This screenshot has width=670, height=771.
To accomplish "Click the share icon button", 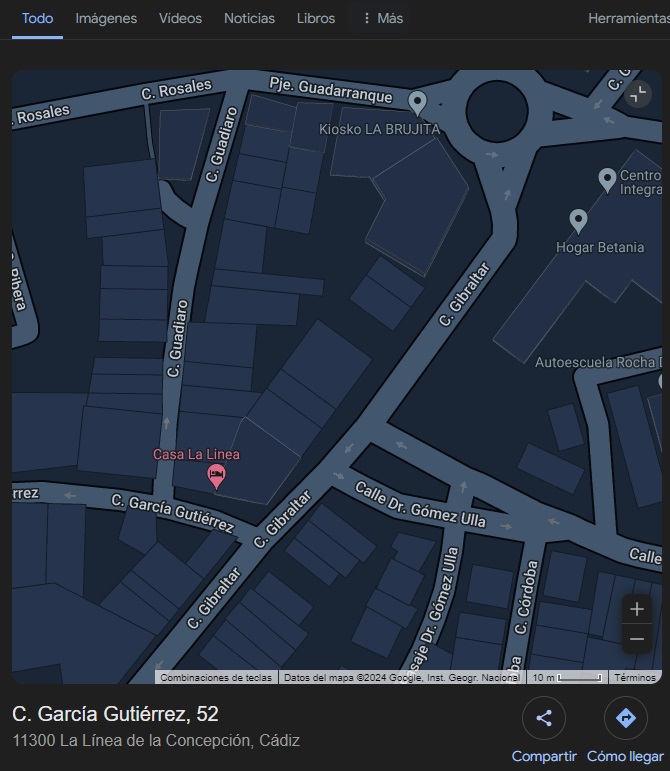I will [544, 718].
